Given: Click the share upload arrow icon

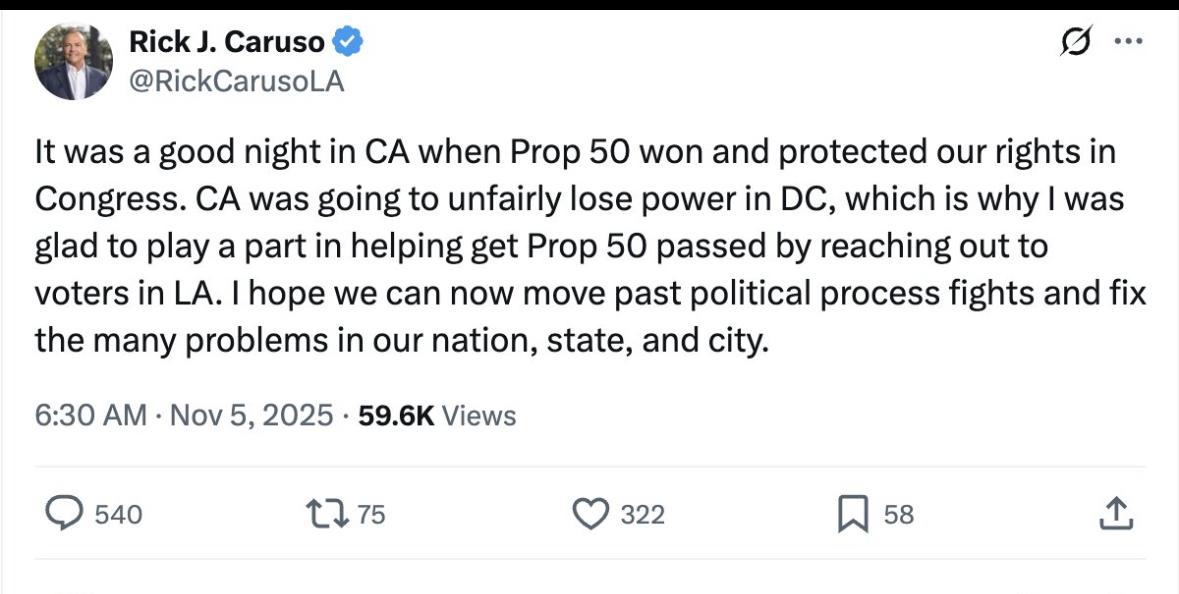Looking at the screenshot, I should 1115,514.
